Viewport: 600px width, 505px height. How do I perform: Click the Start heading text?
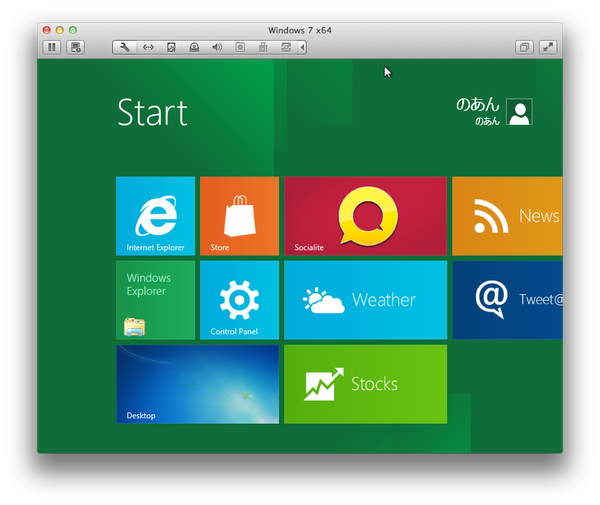[x=152, y=112]
